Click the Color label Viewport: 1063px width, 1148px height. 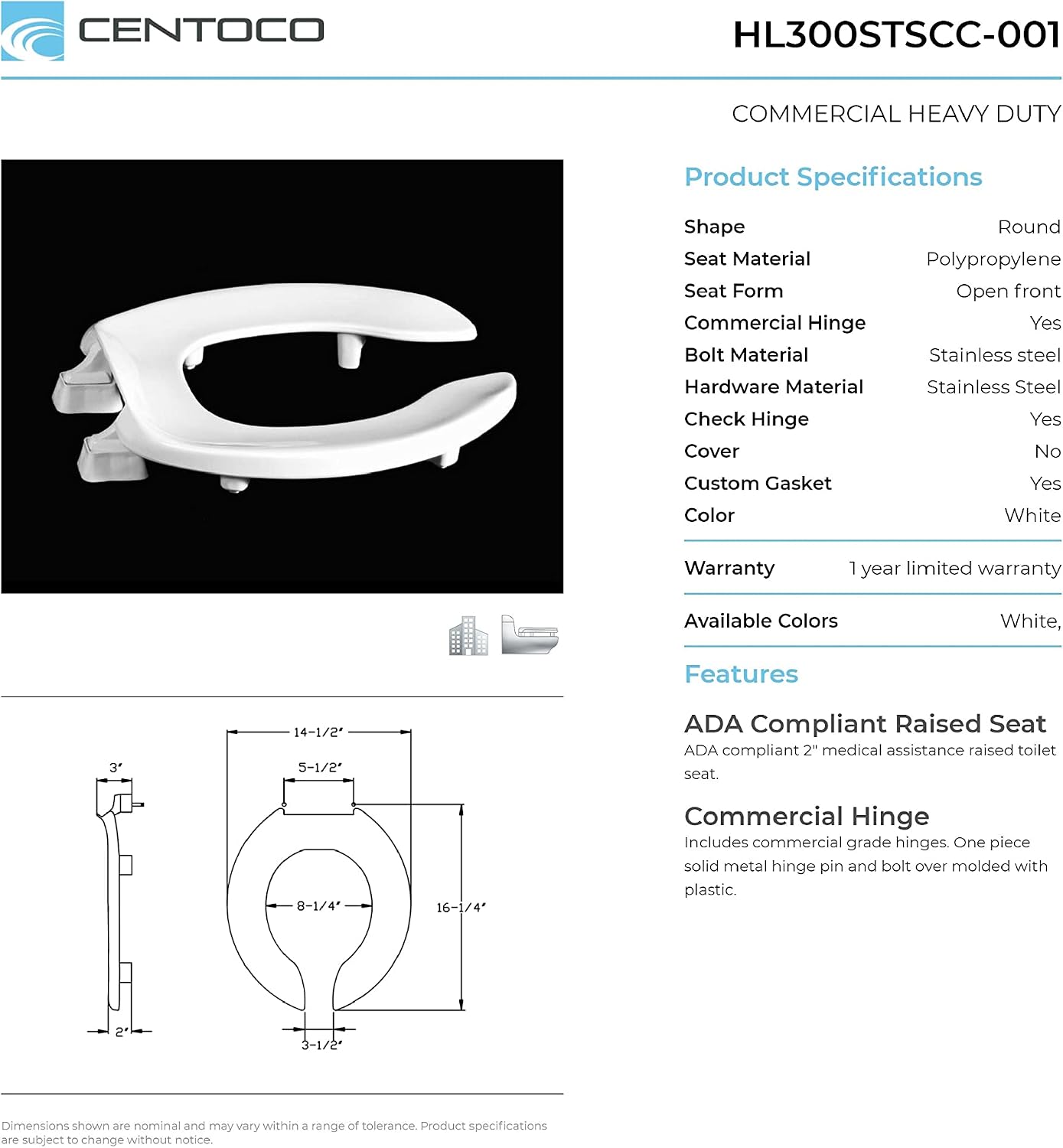(709, 516)
